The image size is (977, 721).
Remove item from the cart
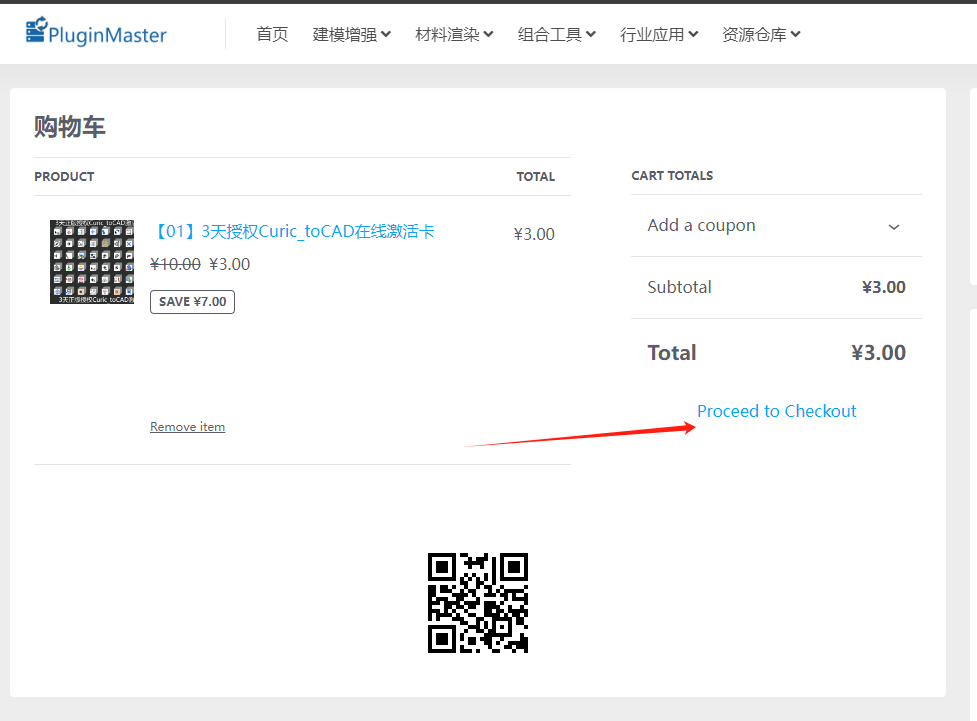pyautogui.click(x=187, y=427)
